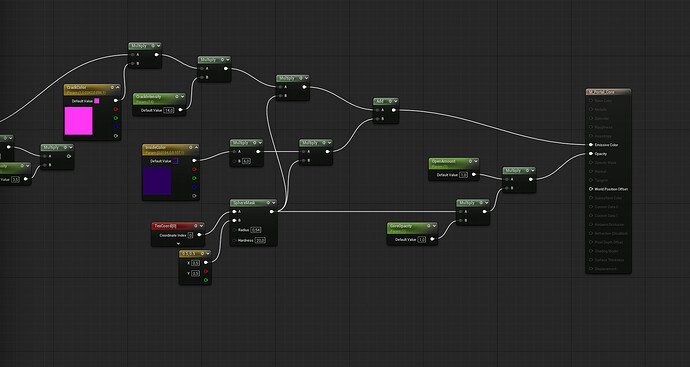Screen dimensions: 690x367
Task: Click the CoreOpacity output pin
Action: tap(432, 239)
